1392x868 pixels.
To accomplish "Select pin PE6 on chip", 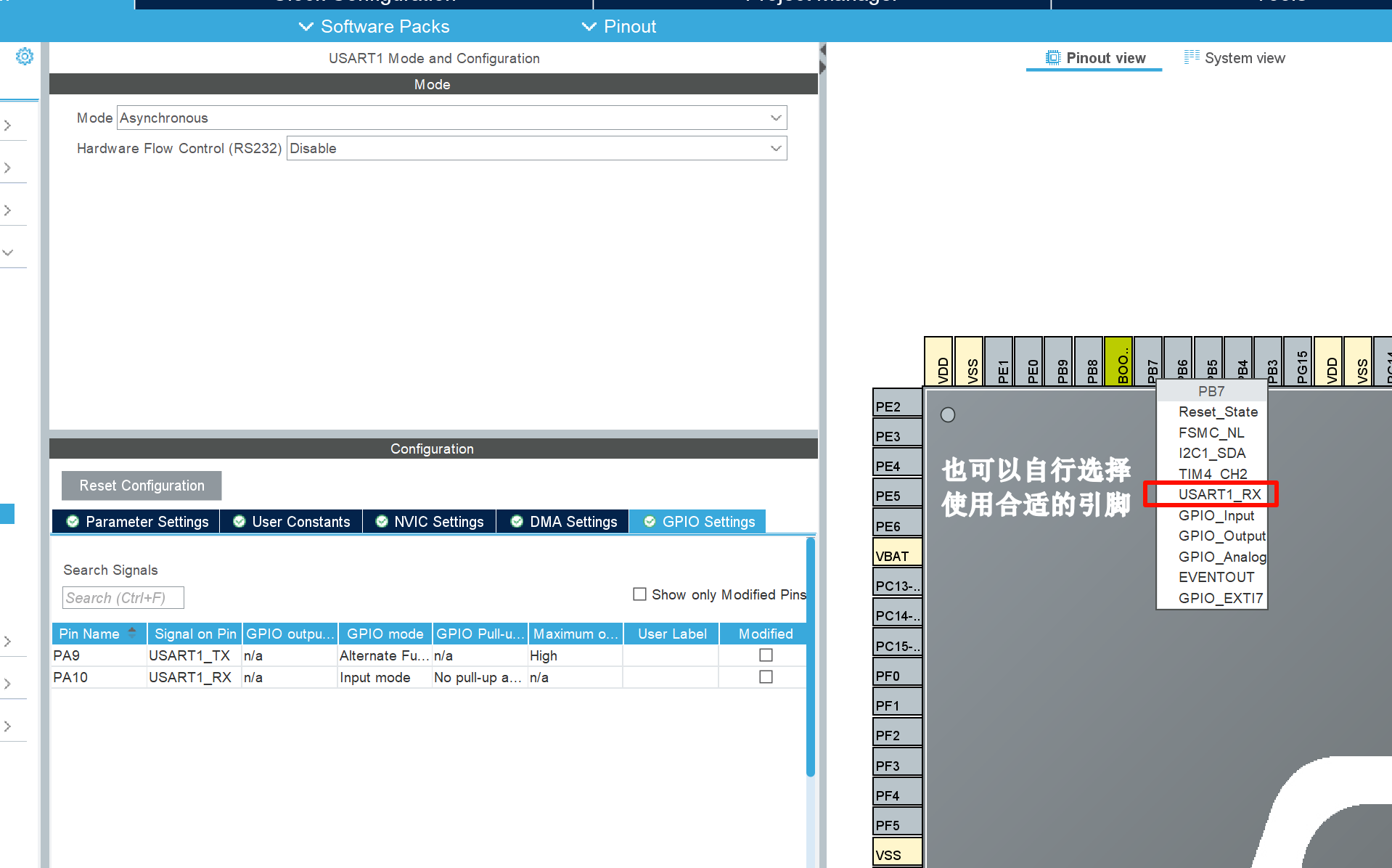I will point(897,523).
